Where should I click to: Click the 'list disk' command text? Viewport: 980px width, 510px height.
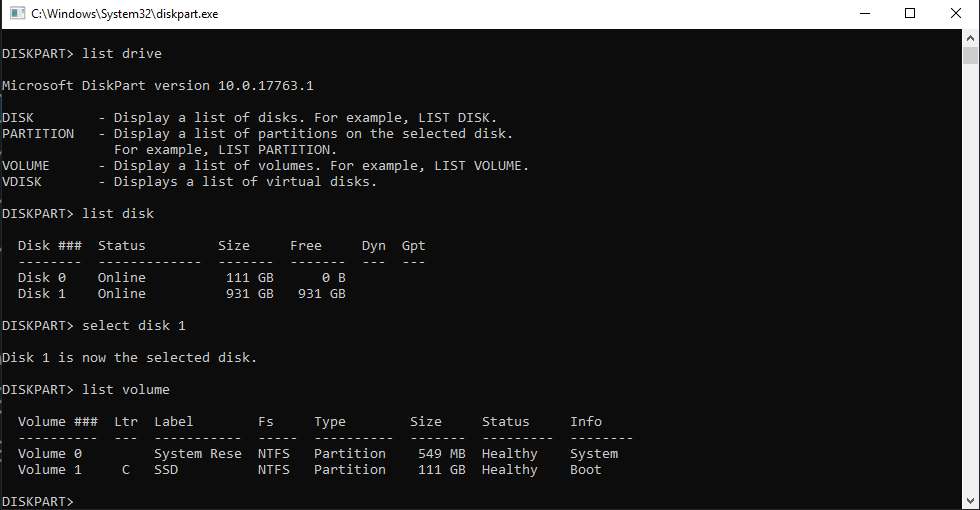pos(118,214)
